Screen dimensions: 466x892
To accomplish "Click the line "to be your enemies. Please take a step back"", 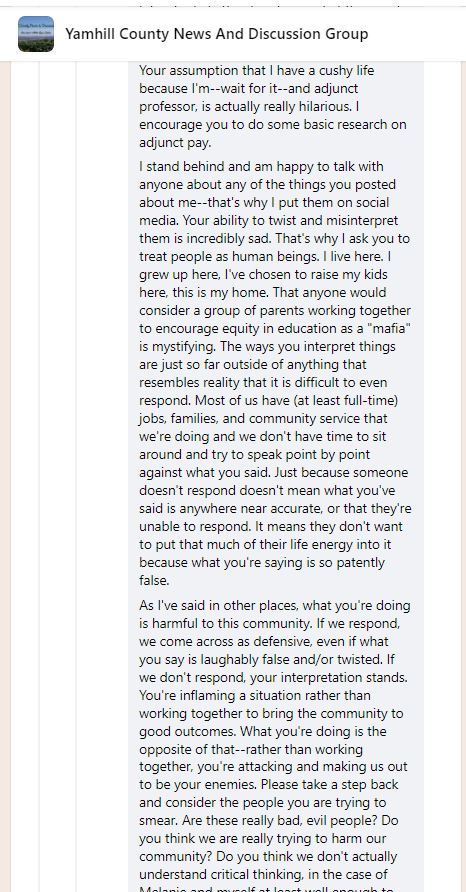I will coord(269,784).
